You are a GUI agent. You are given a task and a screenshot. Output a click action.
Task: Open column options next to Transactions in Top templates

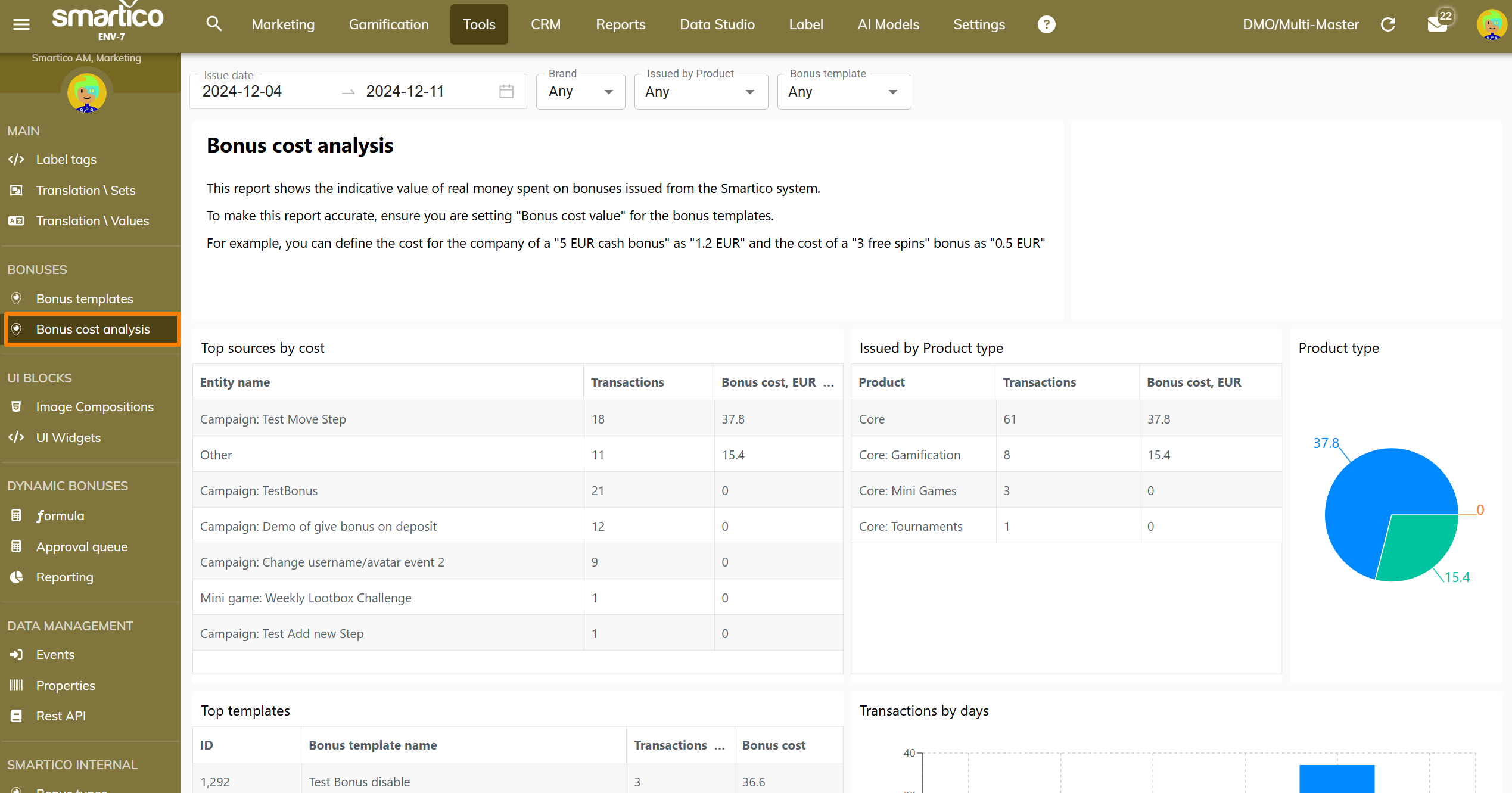(x=720, y=745)
